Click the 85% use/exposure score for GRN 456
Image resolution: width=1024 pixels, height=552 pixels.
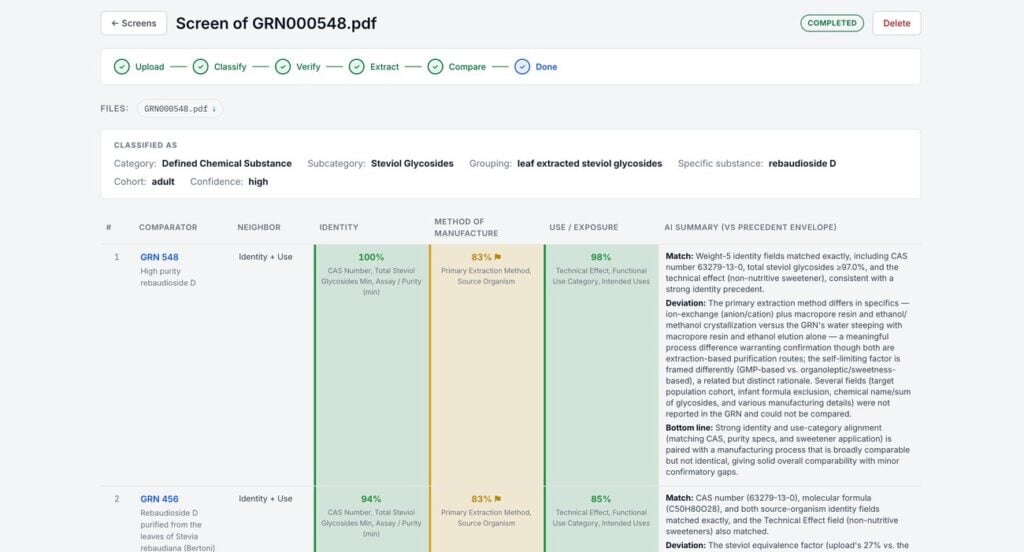[601, 498]
